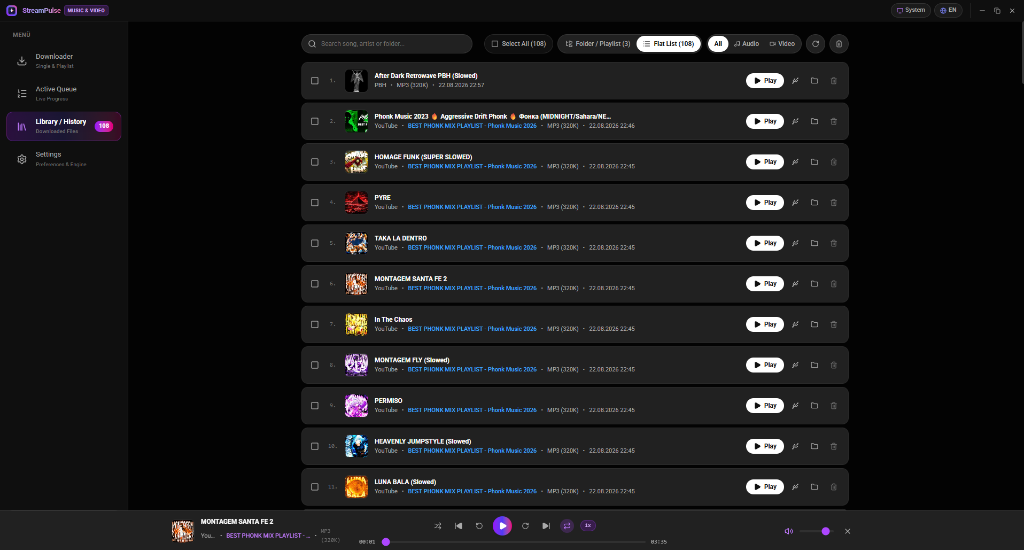The width and height of the screenshot is (1024, 550).
Task: Skip to the next track
Action: point(546,526)
